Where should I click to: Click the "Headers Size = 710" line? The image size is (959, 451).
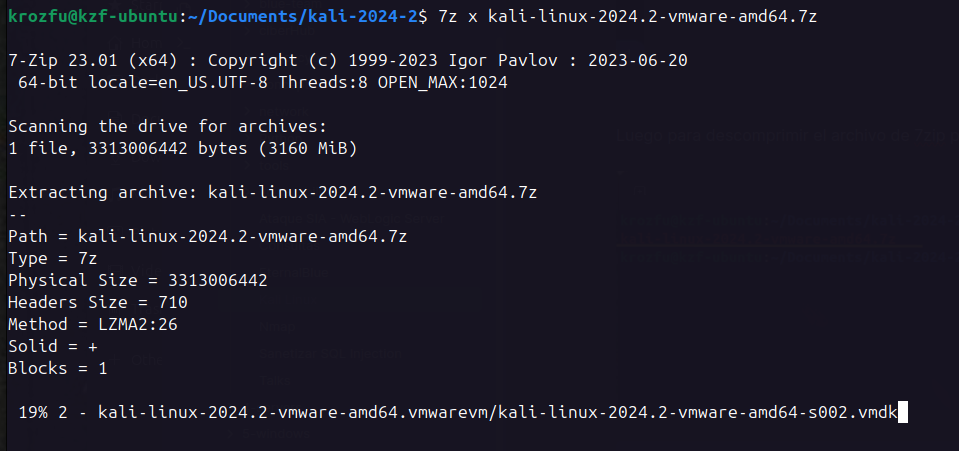97,303
